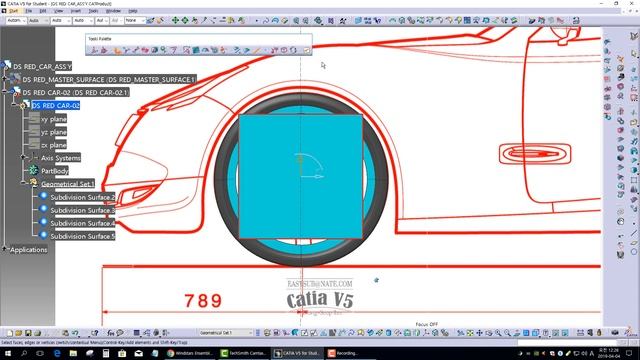
Task: Click the New document icon in bottom toolbar
Action: tap(9, 333)
